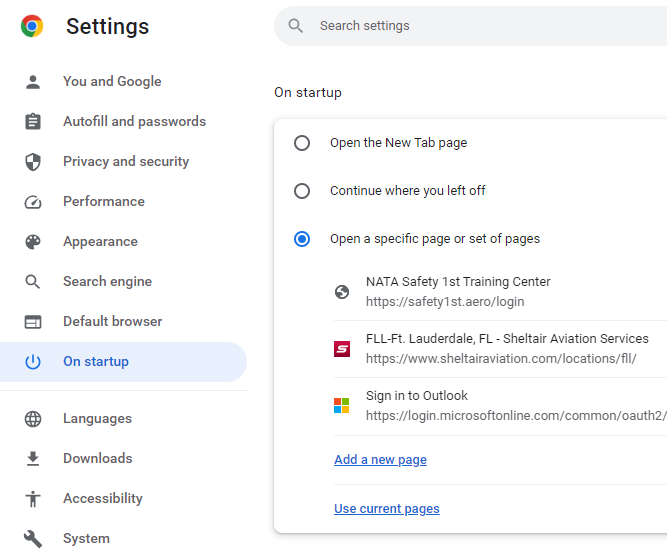
Task: Click the clipboard icon for Autofill and passwords
Action: [33, 122]
